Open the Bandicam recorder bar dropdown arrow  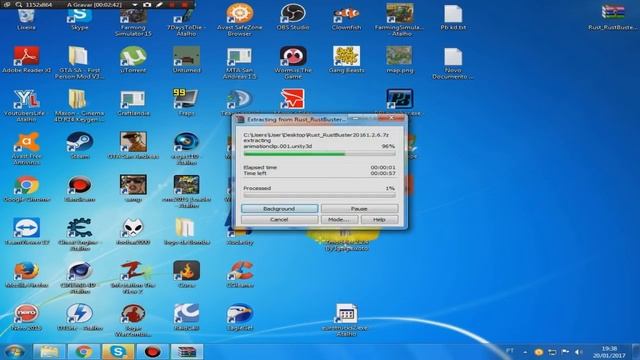pos(134,5)
